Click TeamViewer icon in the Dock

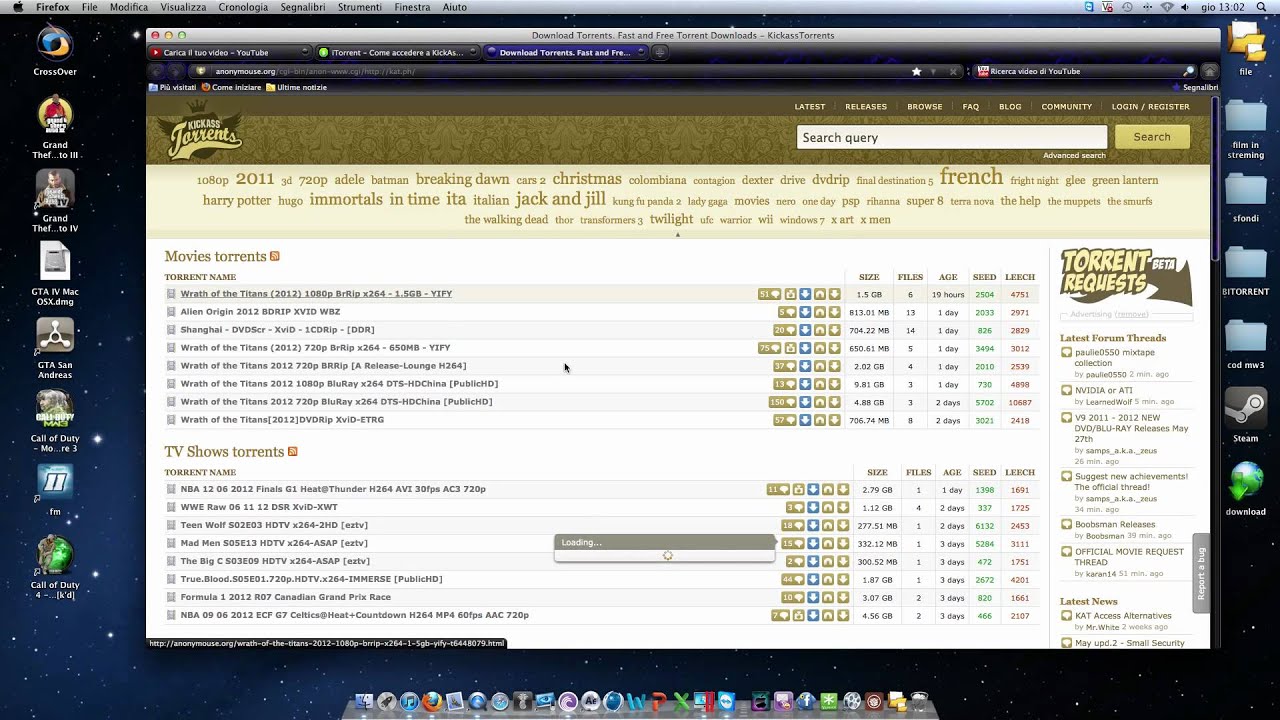[726, 702]
